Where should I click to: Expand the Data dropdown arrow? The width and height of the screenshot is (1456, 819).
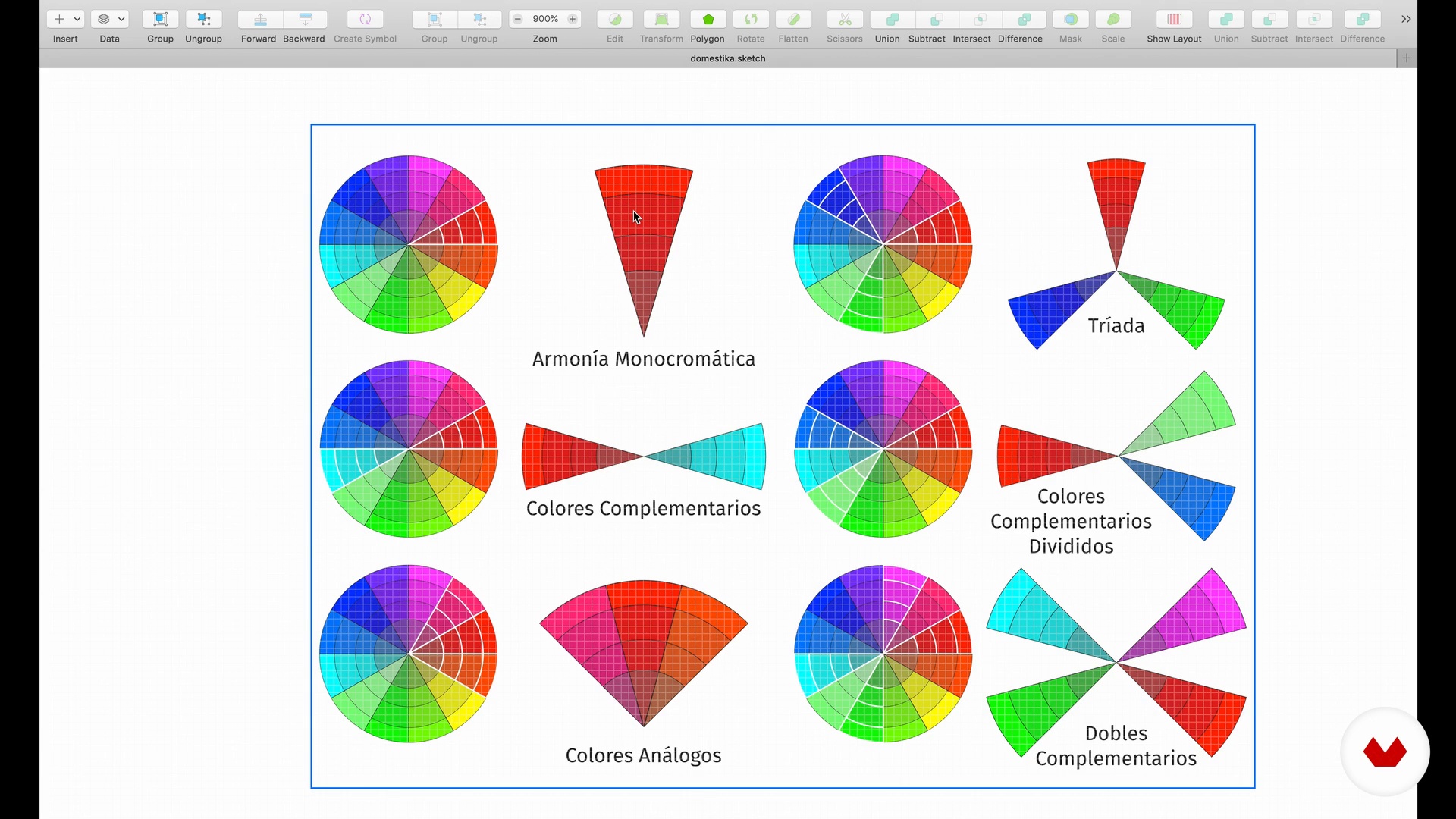121,19
